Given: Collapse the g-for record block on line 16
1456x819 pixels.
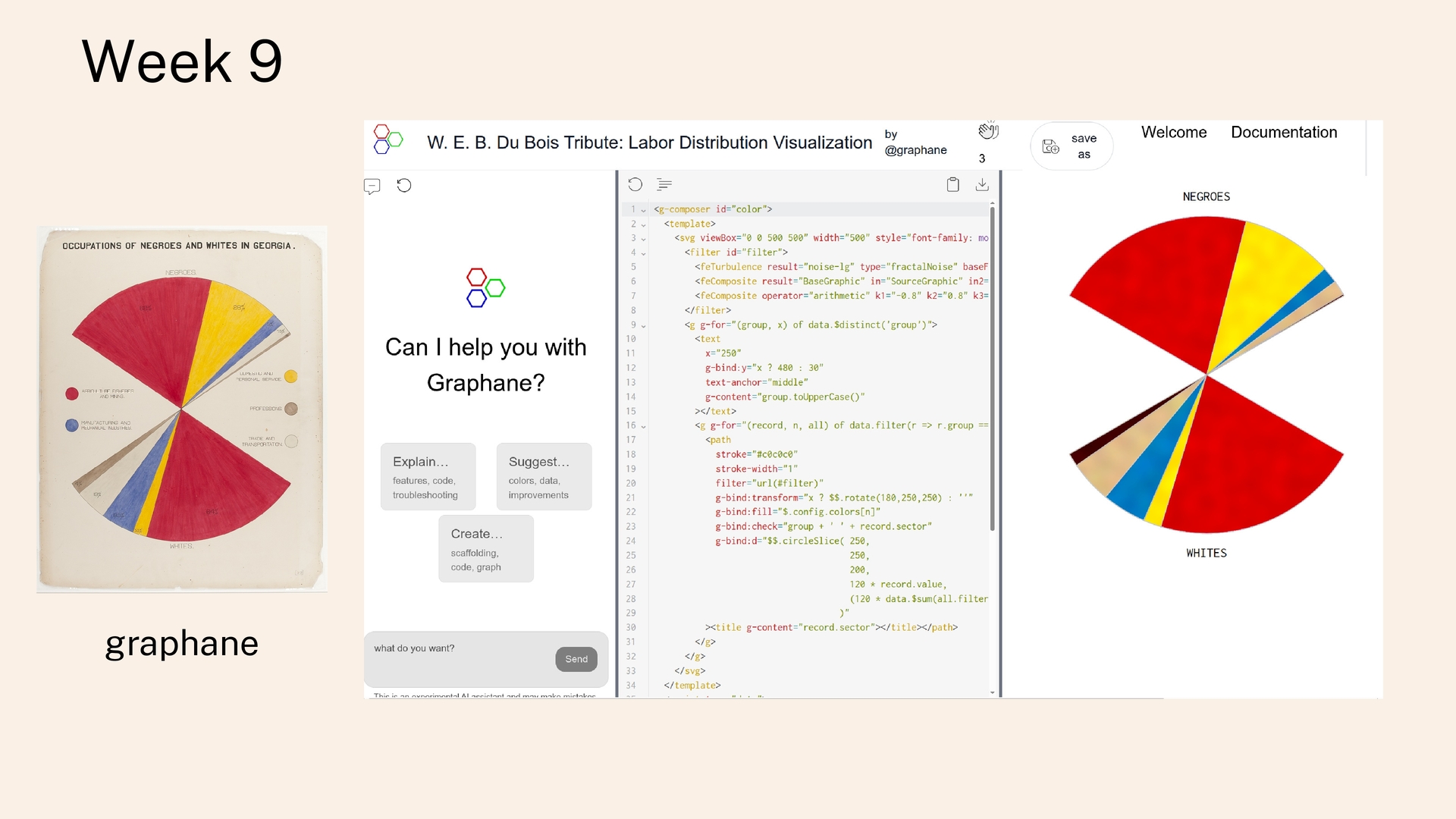Looking at the screenshot, I should click(x=644, y=426).
